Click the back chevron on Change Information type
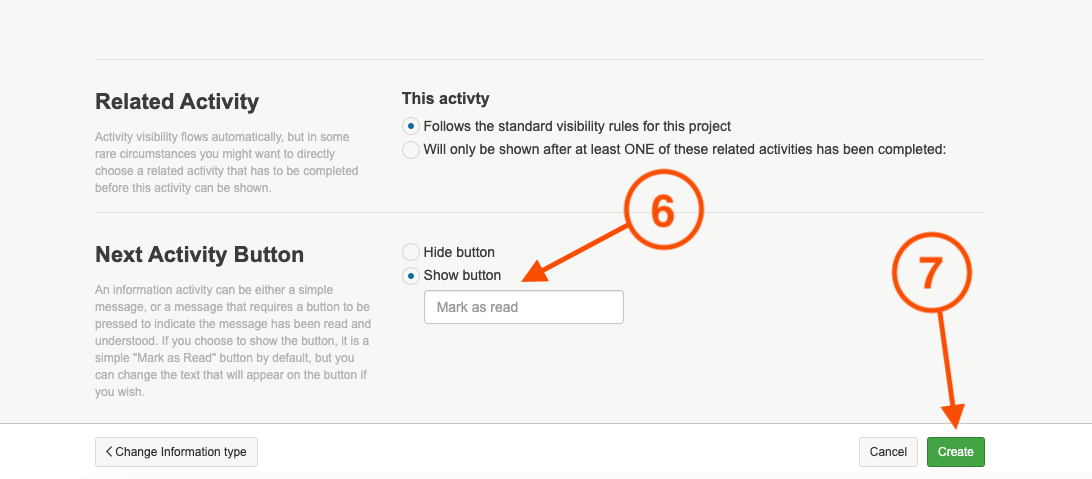 coord(109,452)
